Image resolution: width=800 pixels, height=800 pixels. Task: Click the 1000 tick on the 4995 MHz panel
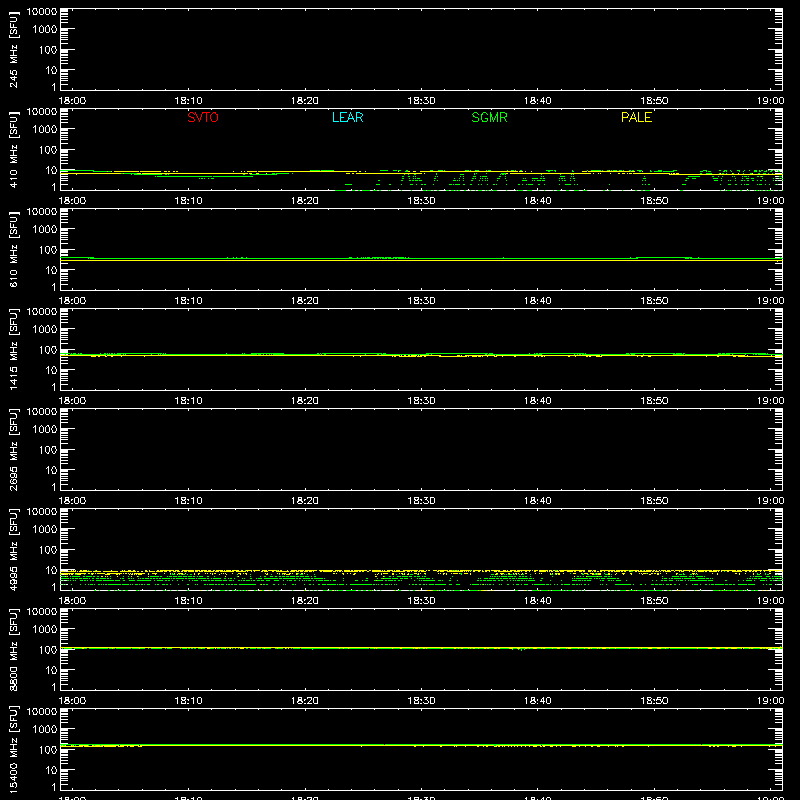(45, 530)
